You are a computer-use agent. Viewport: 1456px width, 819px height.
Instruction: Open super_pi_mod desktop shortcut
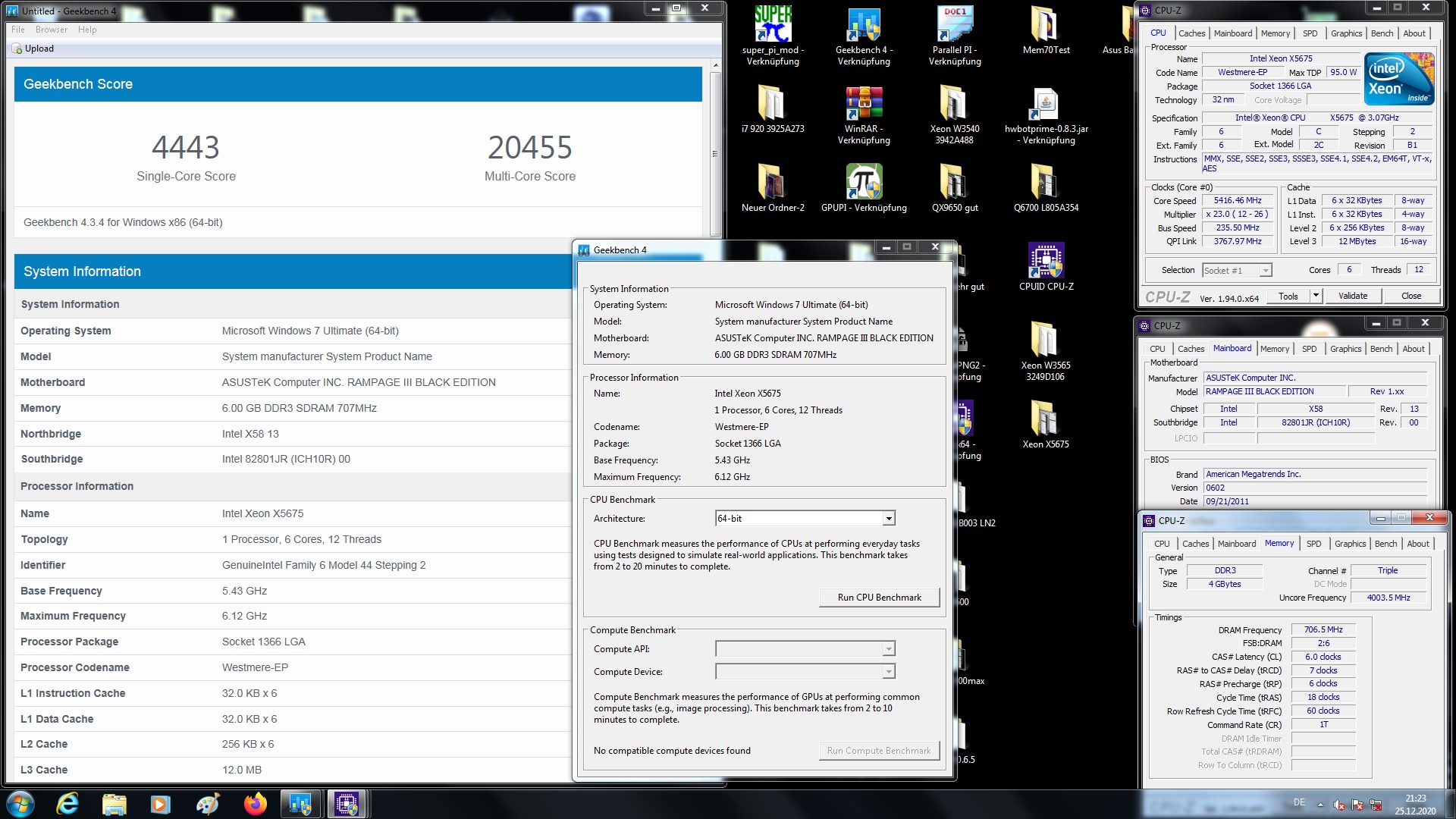(773, 35)
